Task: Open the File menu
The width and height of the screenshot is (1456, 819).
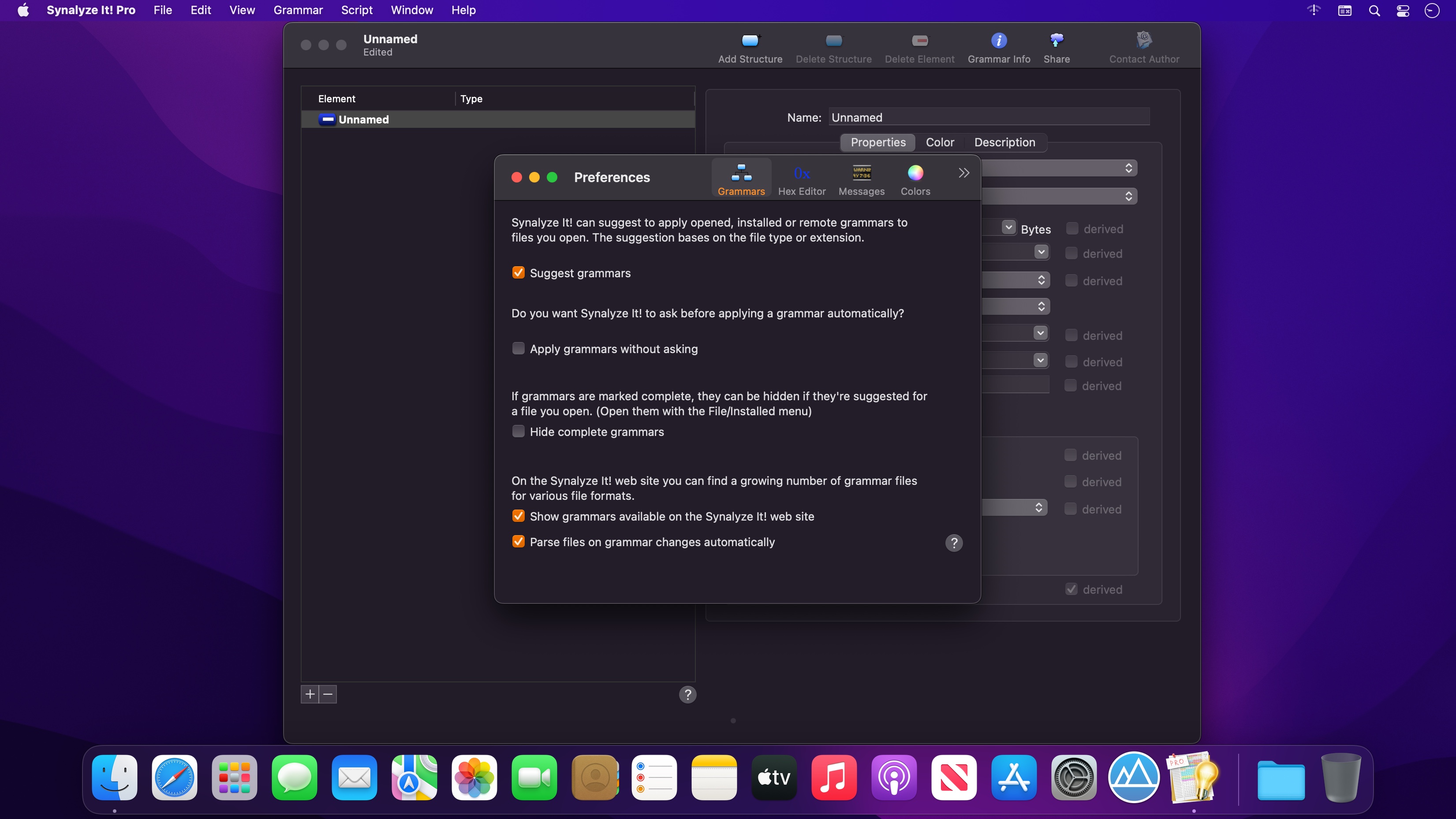Action: [163, 10]
